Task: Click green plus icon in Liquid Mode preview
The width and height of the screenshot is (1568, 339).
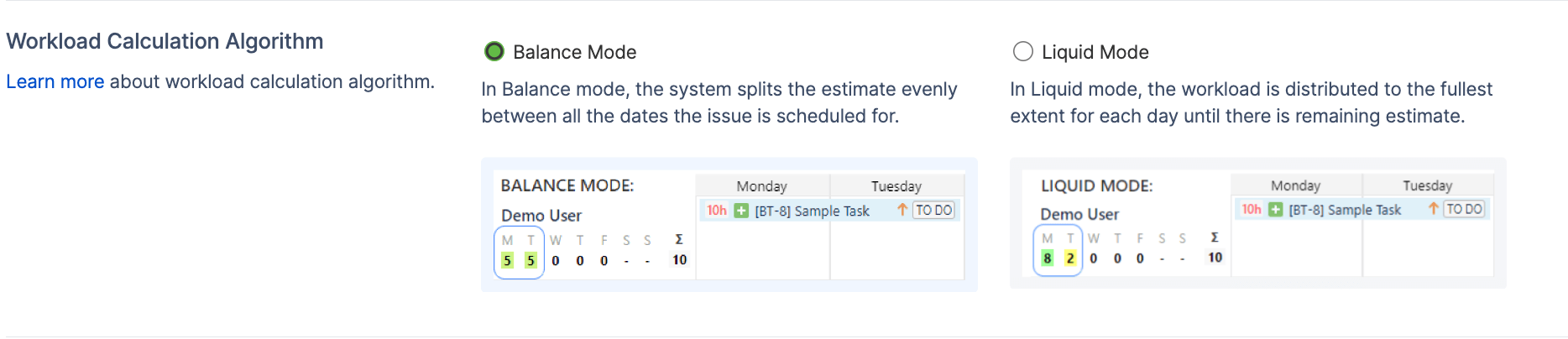Action: pyautogui.click(x=1275, y=210)
